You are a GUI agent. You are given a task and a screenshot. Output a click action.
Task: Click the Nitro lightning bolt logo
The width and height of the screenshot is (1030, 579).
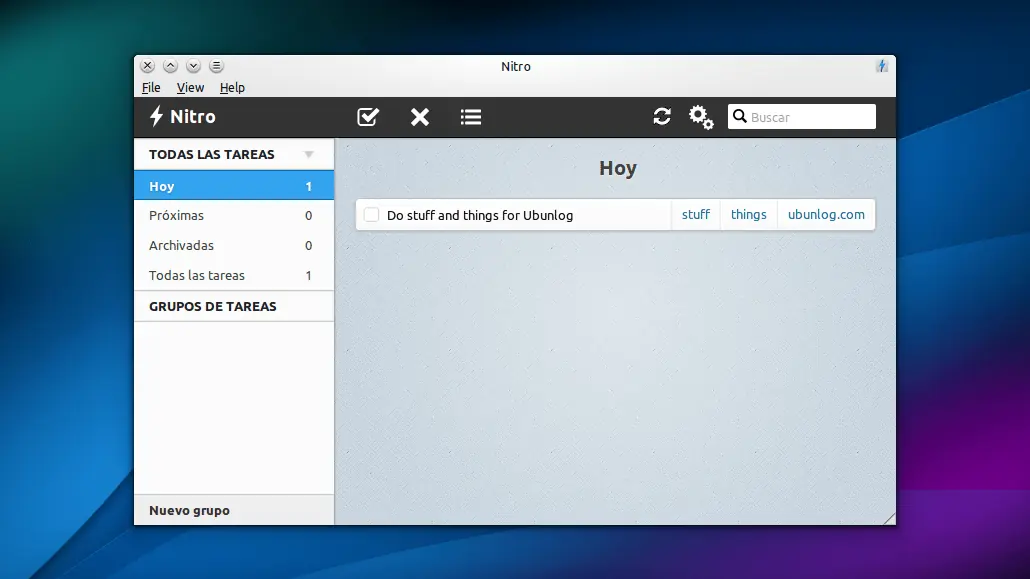(x=156, y=116)
